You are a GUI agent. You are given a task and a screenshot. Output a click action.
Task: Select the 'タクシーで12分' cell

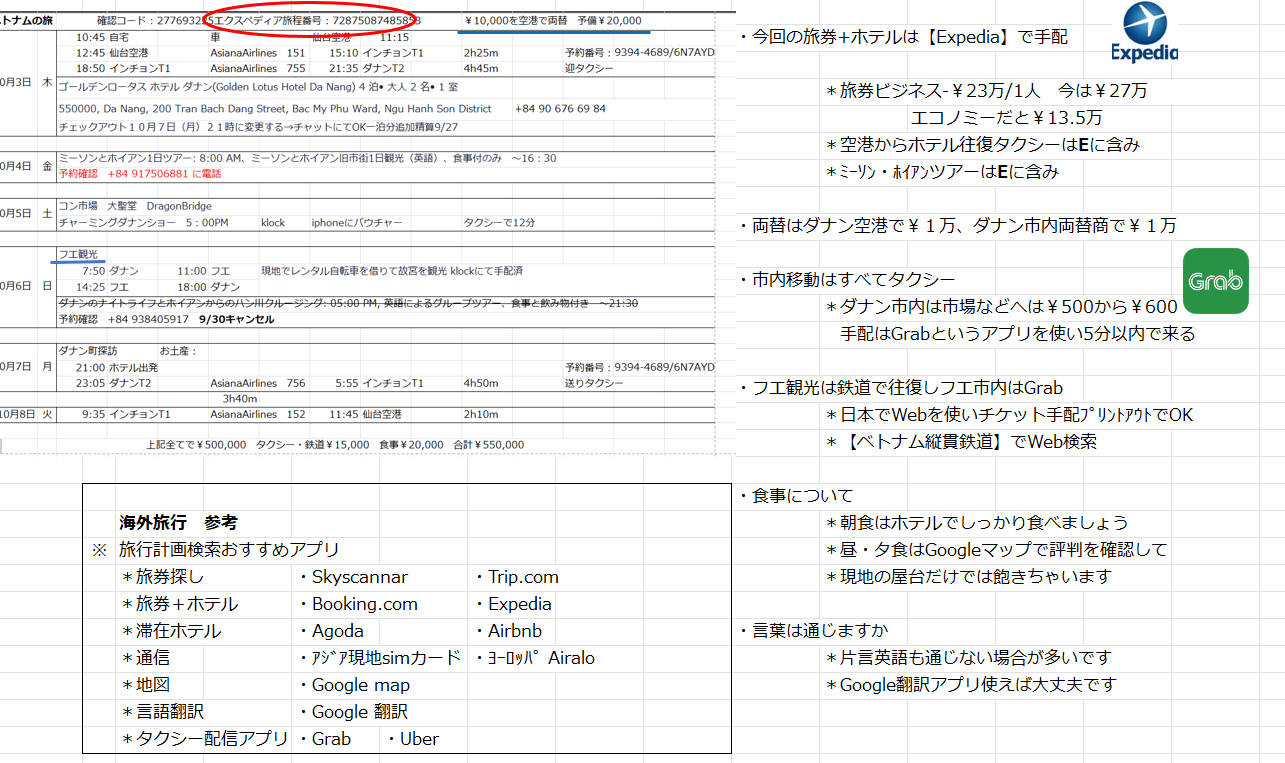497,222
